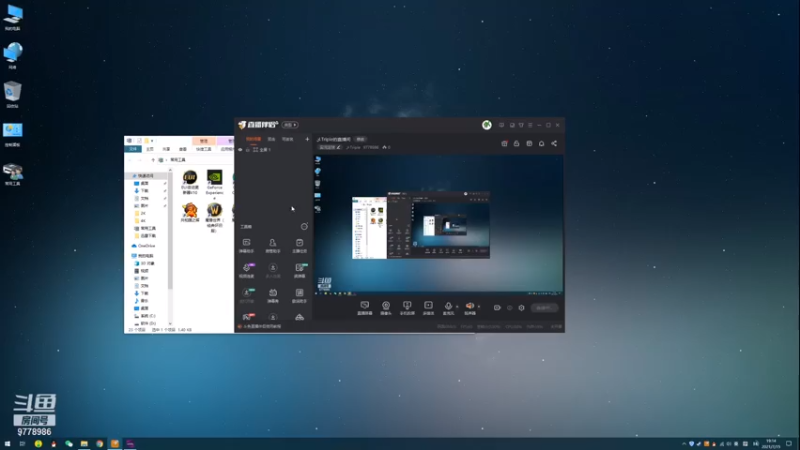
Task: Click the bell notification icon above preview
Action: [541, 143]
